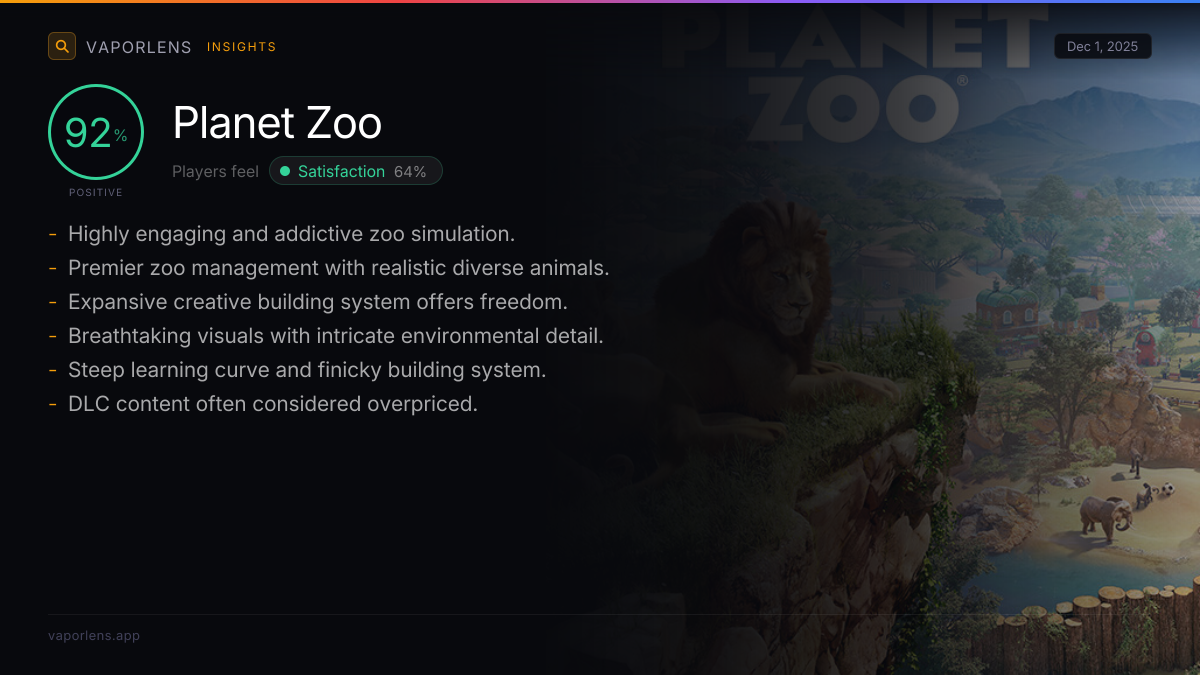Open the vaporlens.app link in the footer

(94, 635)
